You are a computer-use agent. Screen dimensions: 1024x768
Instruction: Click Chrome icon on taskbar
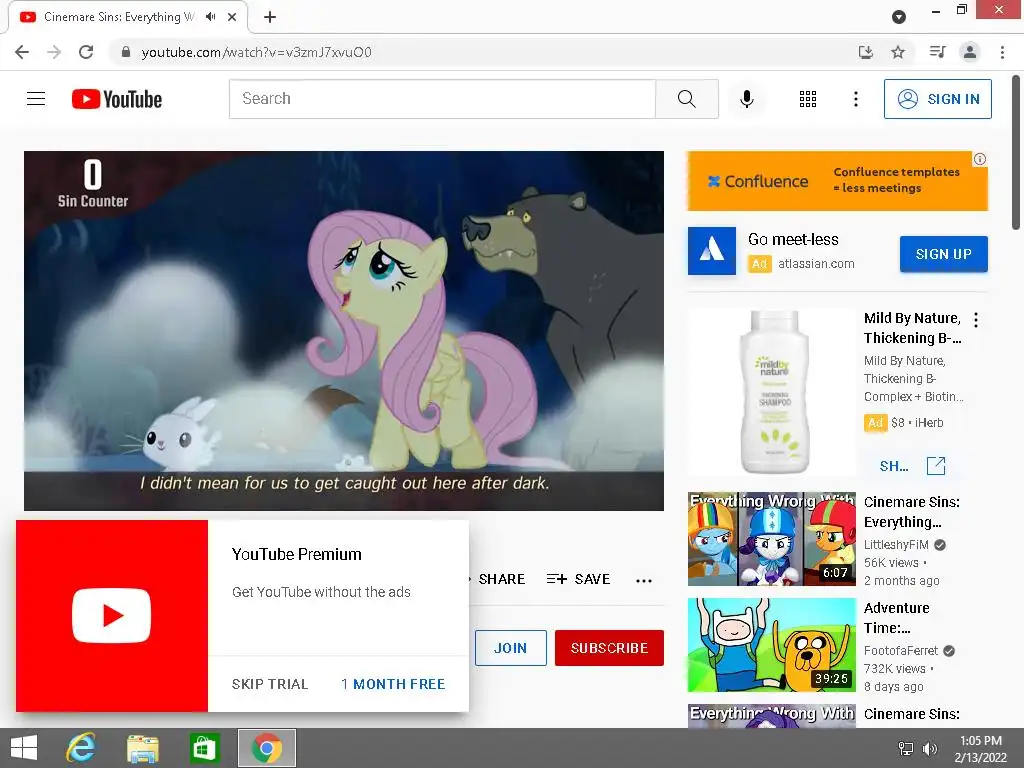(x=266, y=748)
